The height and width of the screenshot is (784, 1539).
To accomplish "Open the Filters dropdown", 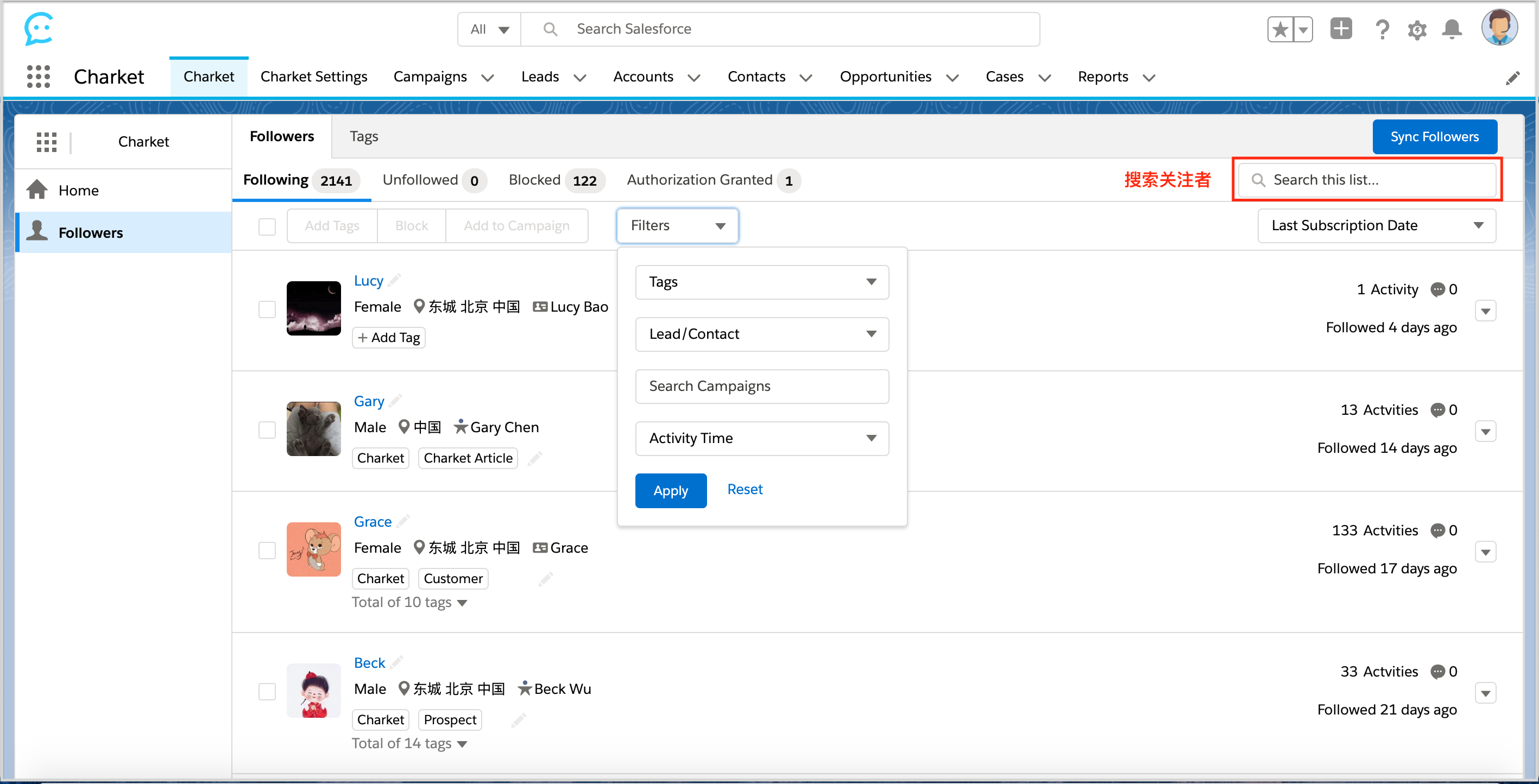I will (x=678, y=226).
